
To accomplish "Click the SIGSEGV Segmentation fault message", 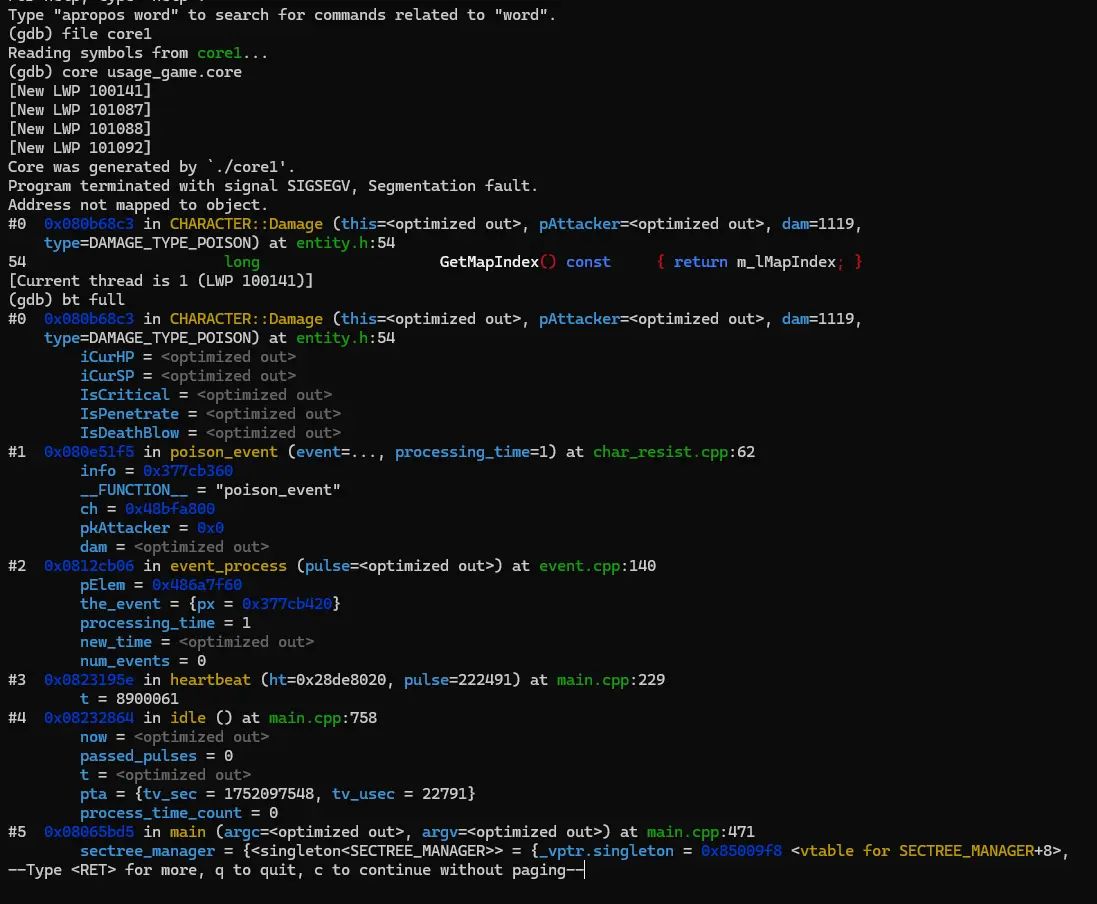I will (273, 186).
